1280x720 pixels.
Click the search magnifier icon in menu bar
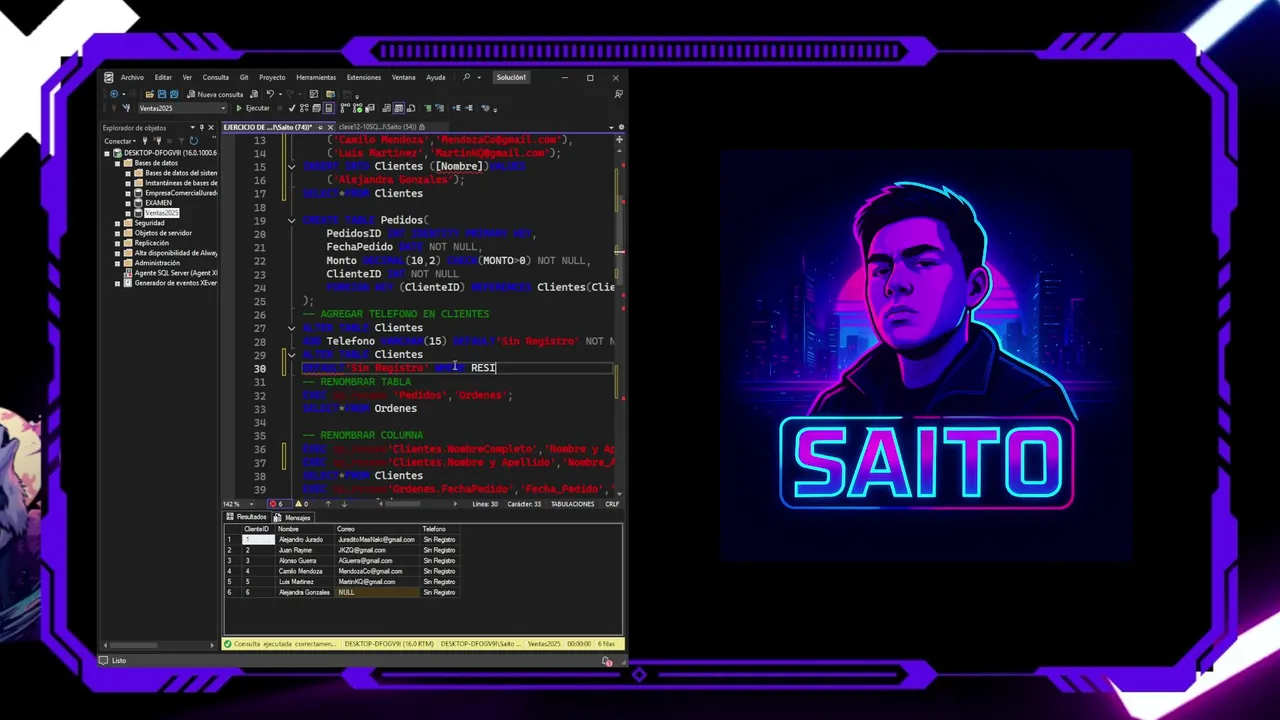(466, 77)
